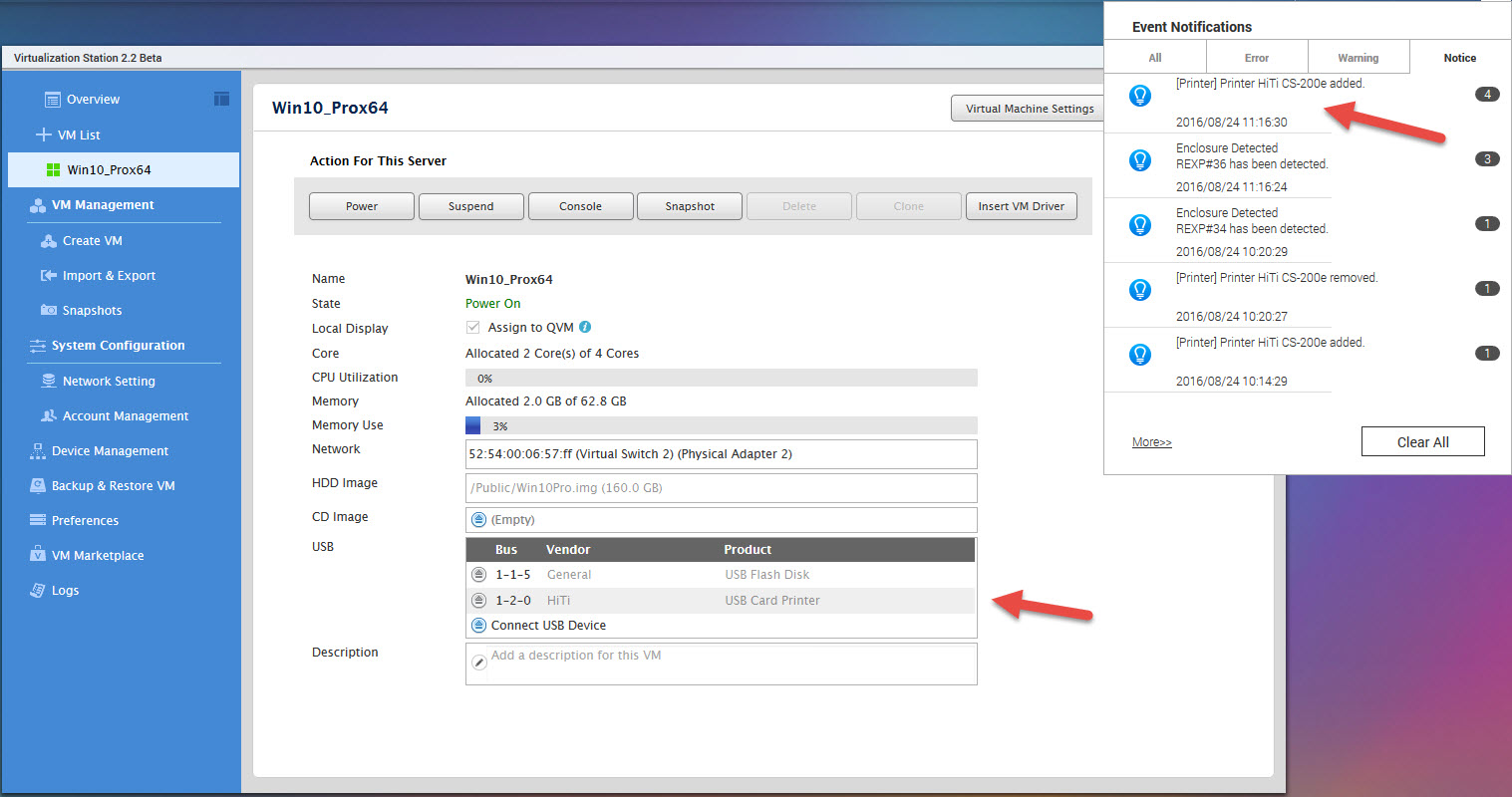Screen dimensions: 1512x797
Task: Click the lightbulb icon of REXP#36 notification
Action: (1140, 160)
